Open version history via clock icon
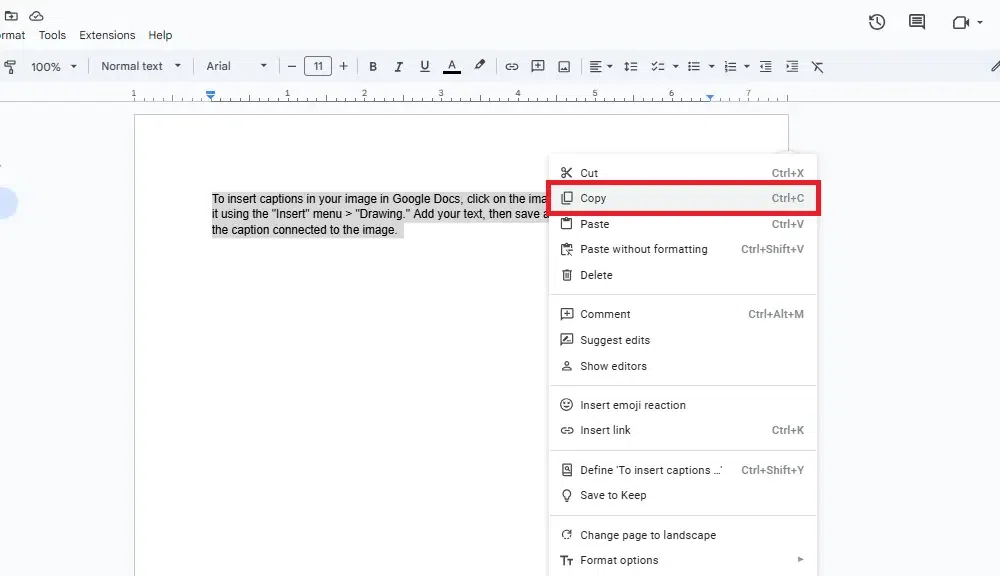This screenshot has height=576, width=1000. [x=876, y=21]
